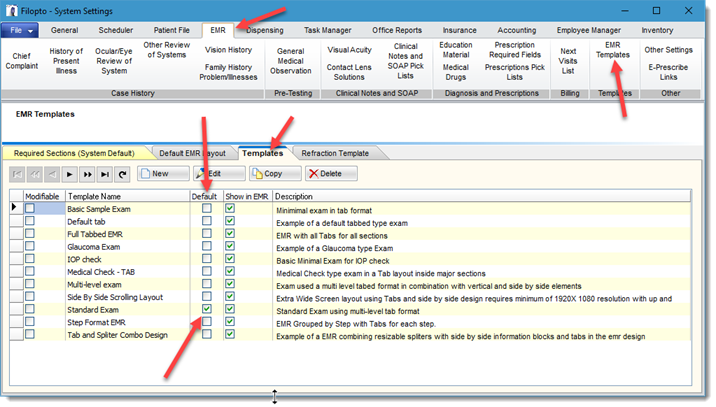Image resolution: width=716 pixels, height=407 pixels.
Task: Toggle Modifiable checkbox for Basic Sample Exam
Action: [x=30, y=208]
